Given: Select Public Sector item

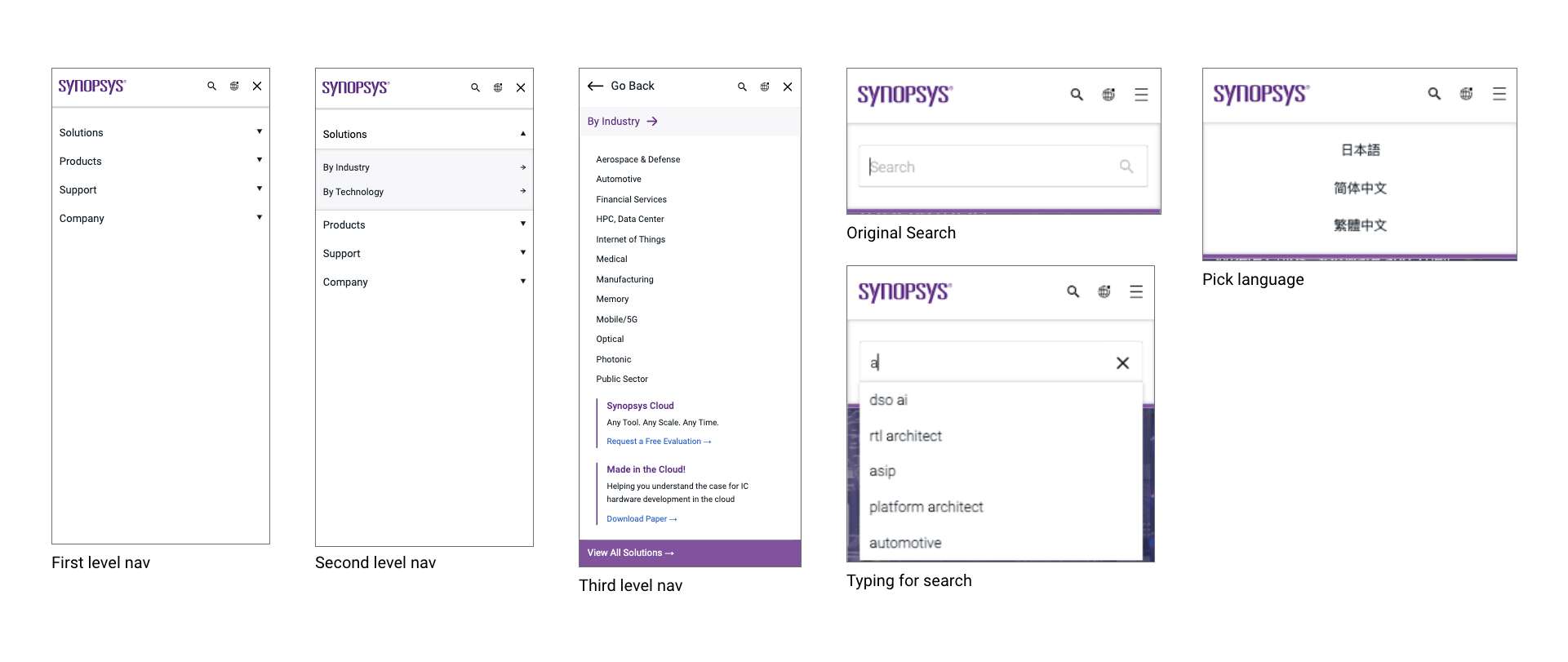Looking at the screenshot, I should pyautogui.click(x=622, y=379).
